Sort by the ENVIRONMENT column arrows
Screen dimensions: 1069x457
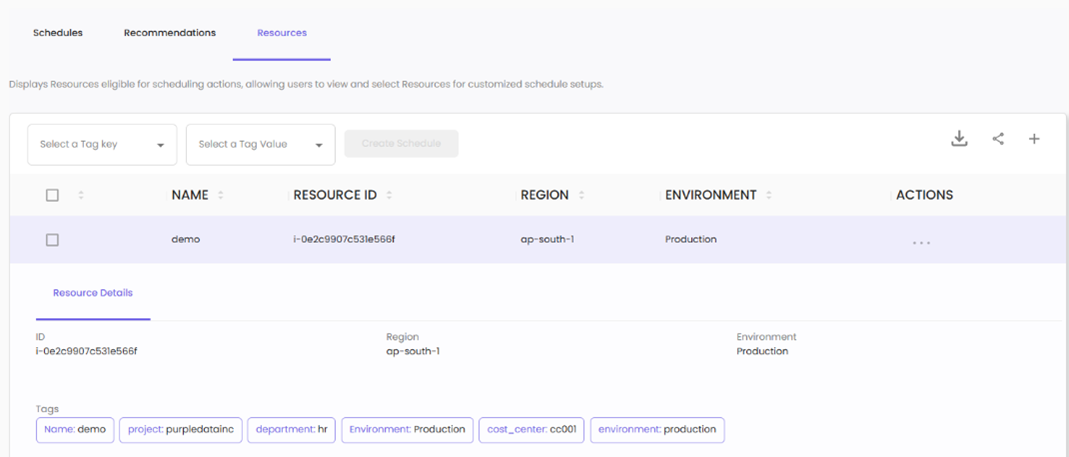tap(769, 195)
